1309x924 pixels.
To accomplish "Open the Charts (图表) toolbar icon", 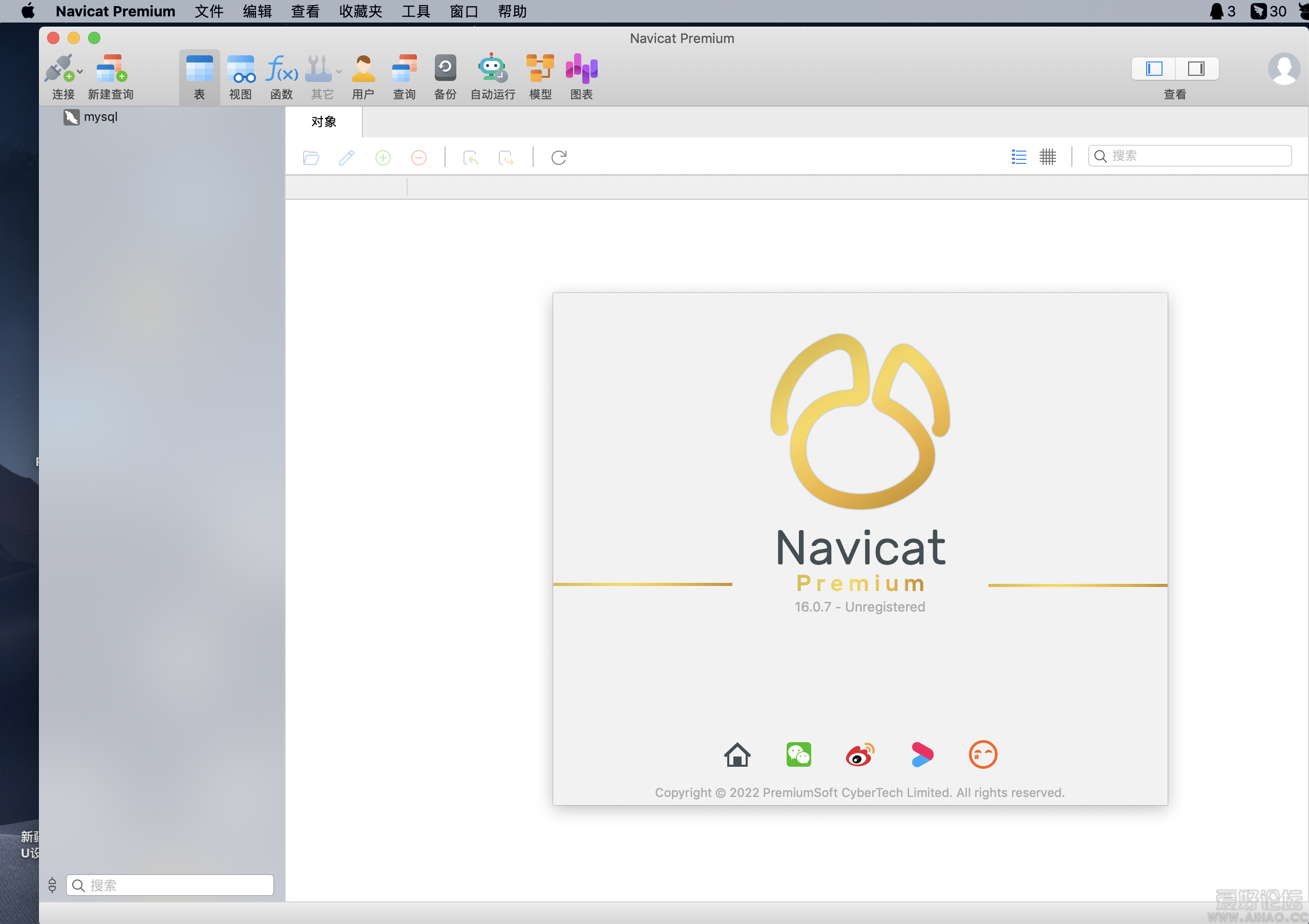I will coord(582,69).
